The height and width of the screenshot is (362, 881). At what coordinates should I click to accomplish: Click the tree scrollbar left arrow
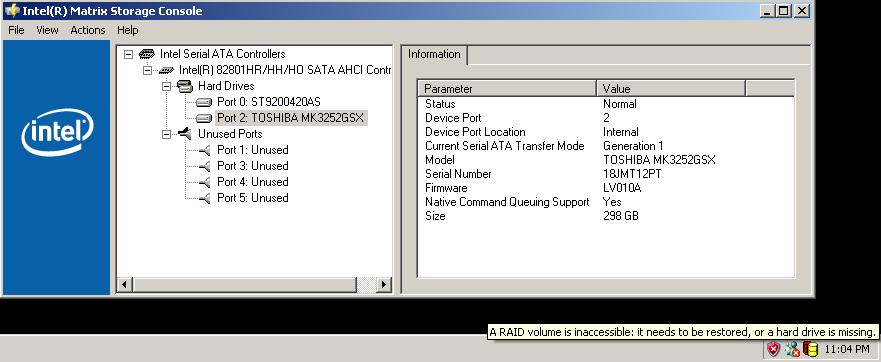pos(125,284)
